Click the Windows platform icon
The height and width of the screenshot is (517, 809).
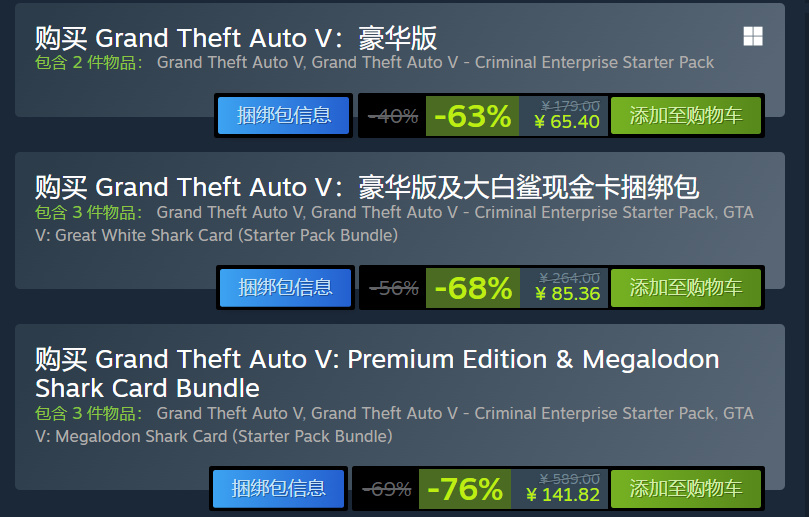[752, 37]
